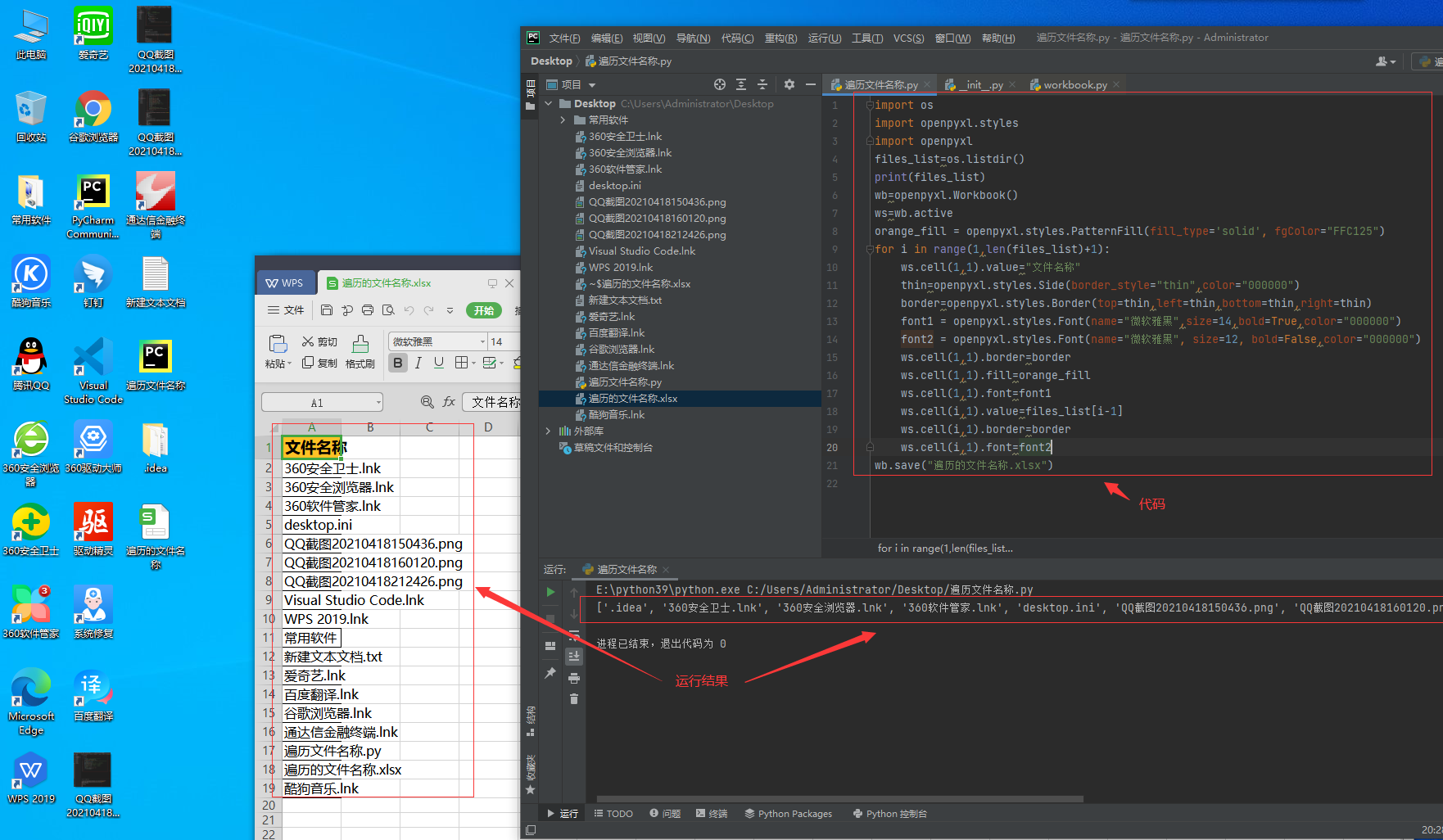Open the 运行(U) menu in PyCharm
The height and width of the screenshot is (840, 1443).
click(824, 38)
